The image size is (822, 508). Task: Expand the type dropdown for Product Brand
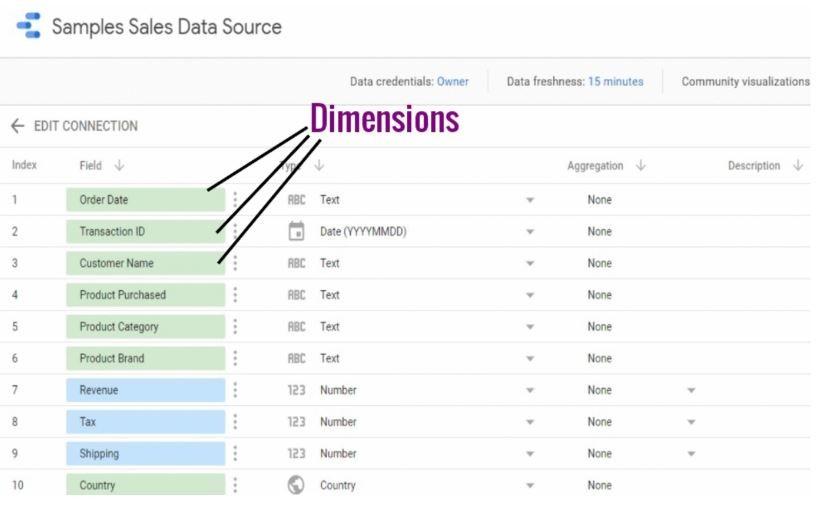[530, 359]
